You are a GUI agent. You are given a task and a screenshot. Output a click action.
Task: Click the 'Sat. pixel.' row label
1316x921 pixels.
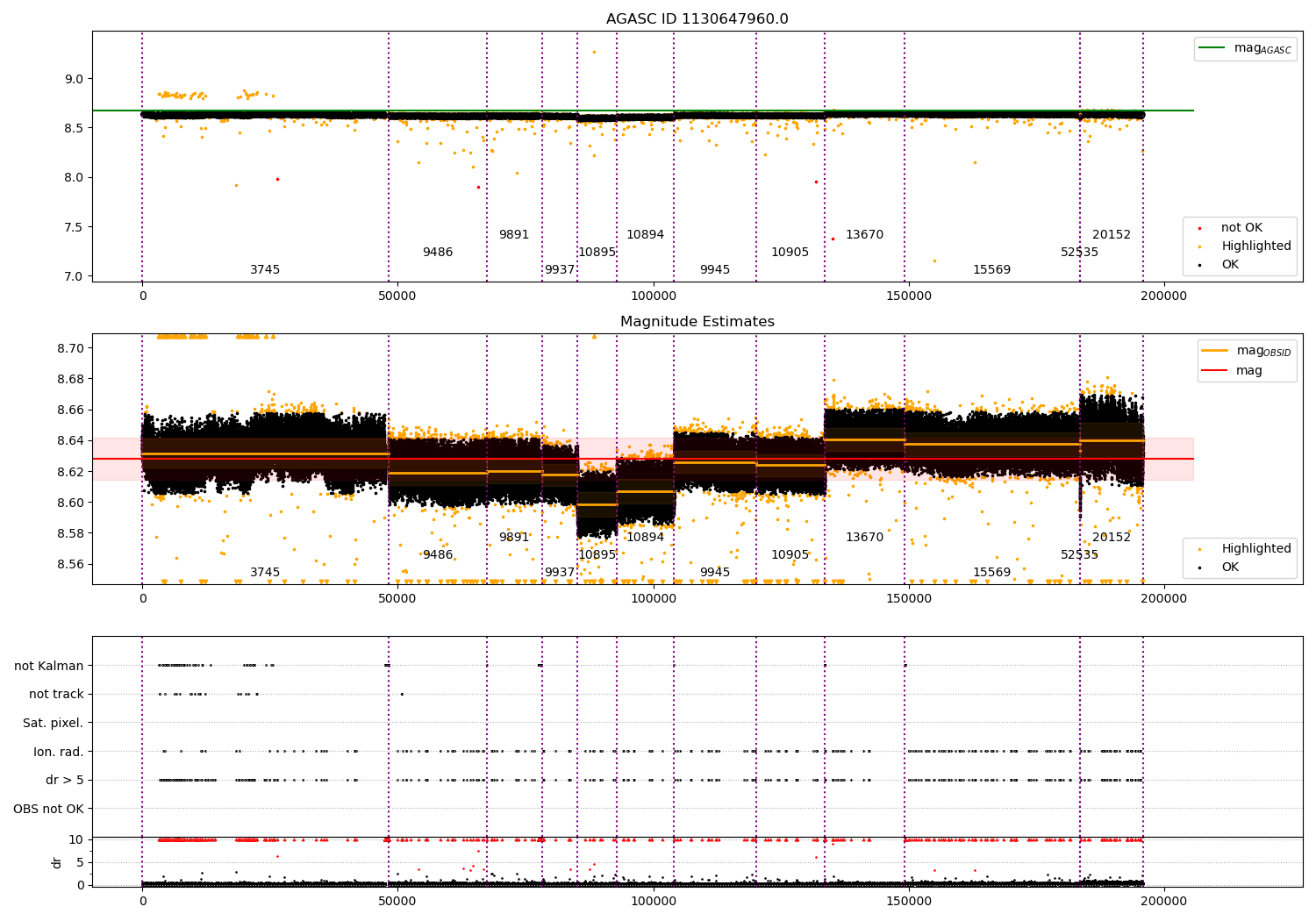pos(54,724)
